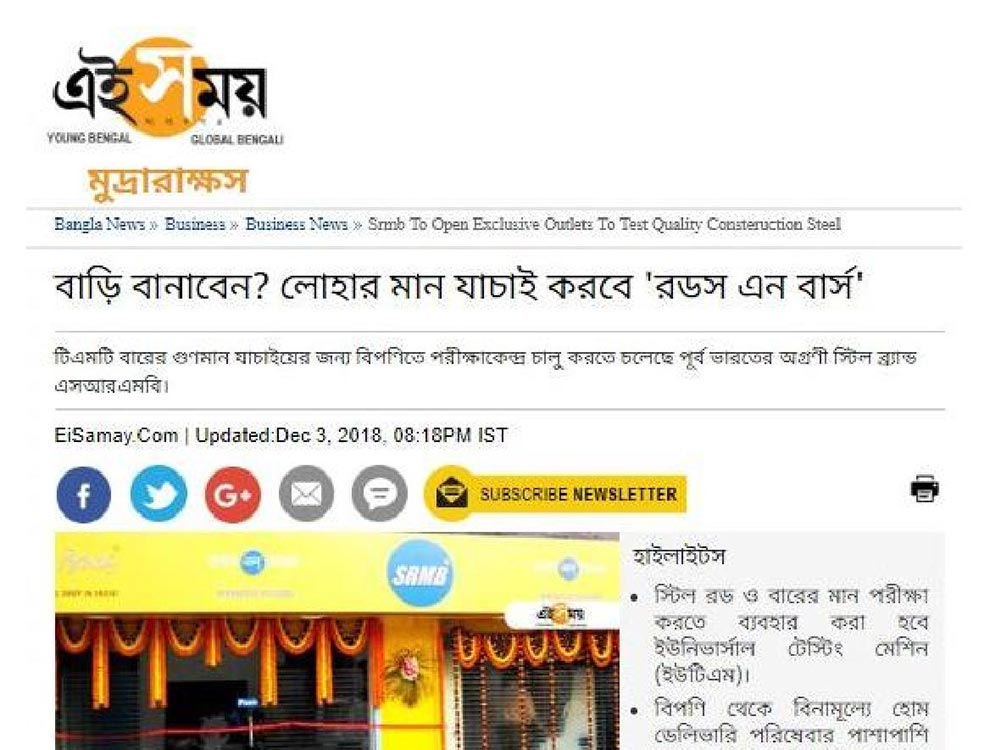Share article via Twitter bird icon
Screen dimensions: 1000x750
point(158,494)
